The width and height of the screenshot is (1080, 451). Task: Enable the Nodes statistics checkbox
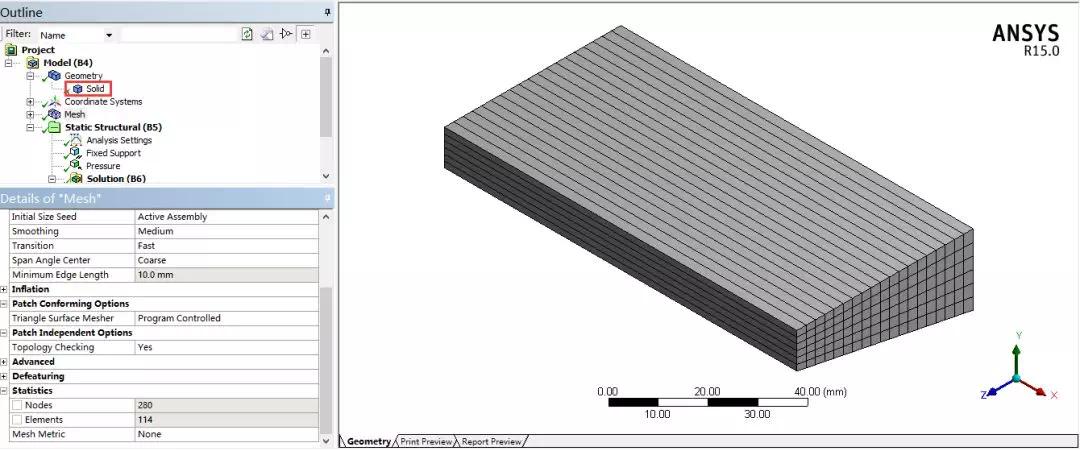[x=17, y=405]
